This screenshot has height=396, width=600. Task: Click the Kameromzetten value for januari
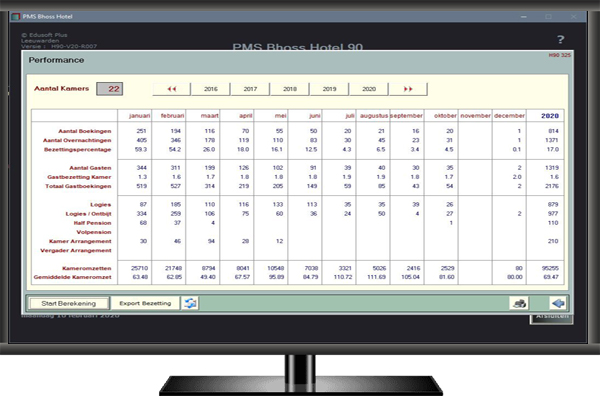click(139, 268)
